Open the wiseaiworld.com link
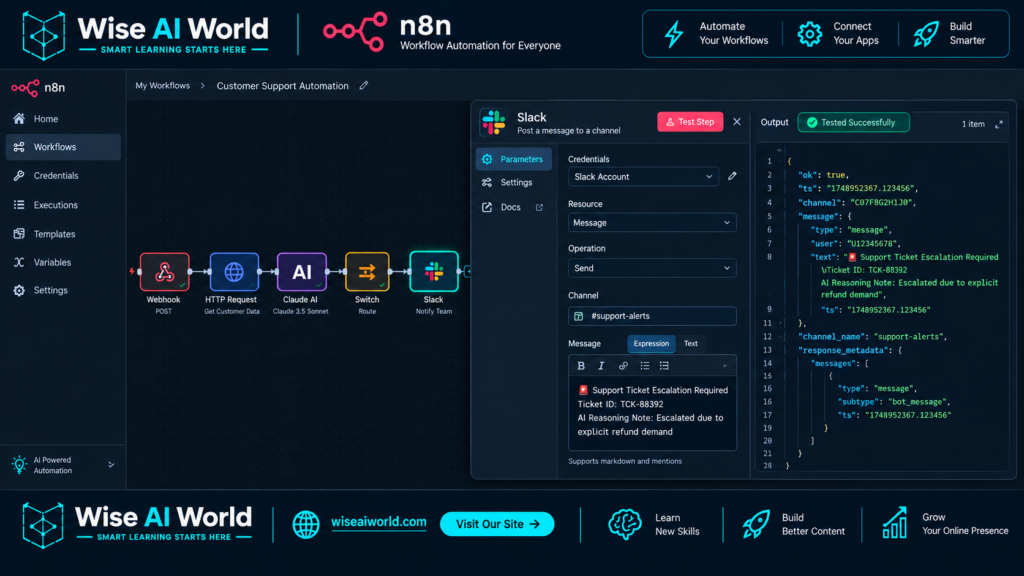The image size is (1024, 576). click(379, 522)
